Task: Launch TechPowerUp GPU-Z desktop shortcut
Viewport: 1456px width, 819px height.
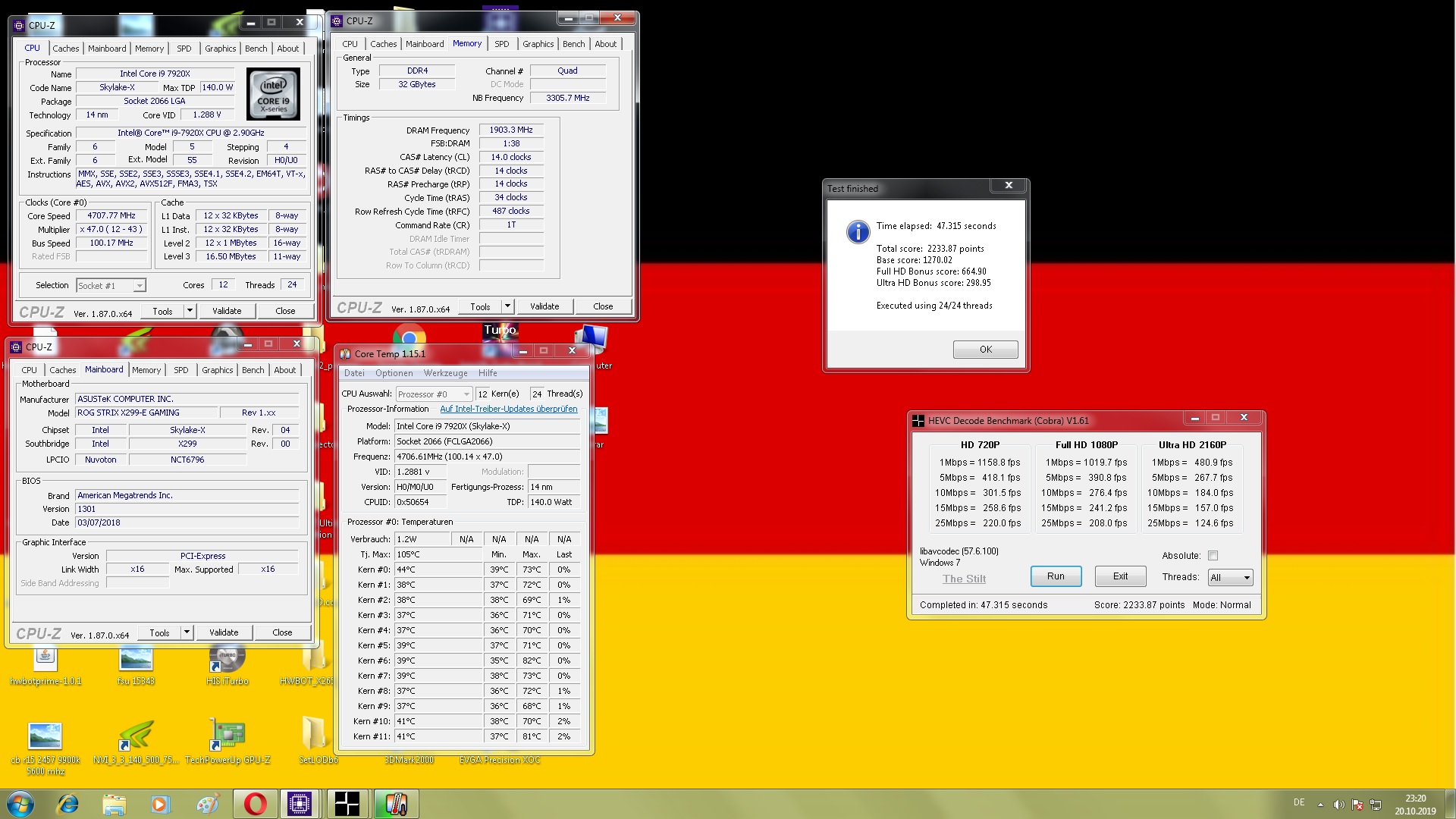Action: point(227,742)
